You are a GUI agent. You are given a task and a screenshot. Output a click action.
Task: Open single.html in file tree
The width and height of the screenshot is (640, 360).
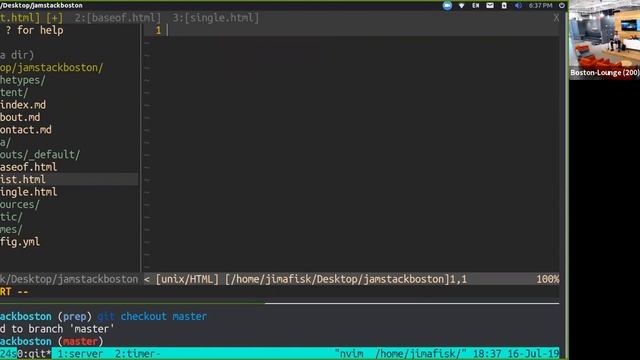coord(29,192)
